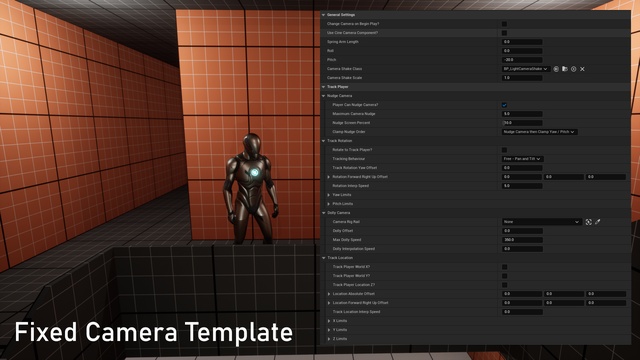640x360 pixels.
Task: Use selected asset for Camera Shake Class
Action: pos(556,69)
